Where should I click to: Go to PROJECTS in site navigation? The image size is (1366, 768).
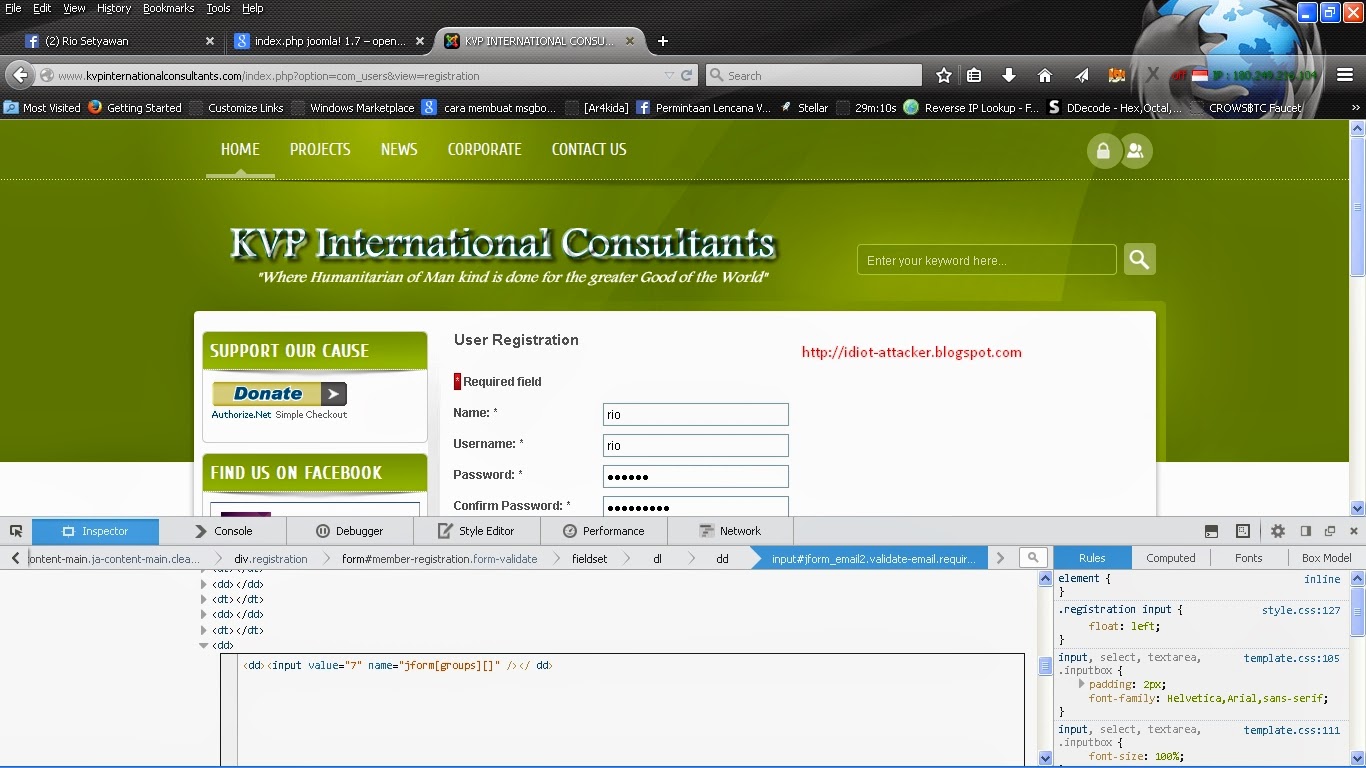pyautogui.click(x=320, y=149)
